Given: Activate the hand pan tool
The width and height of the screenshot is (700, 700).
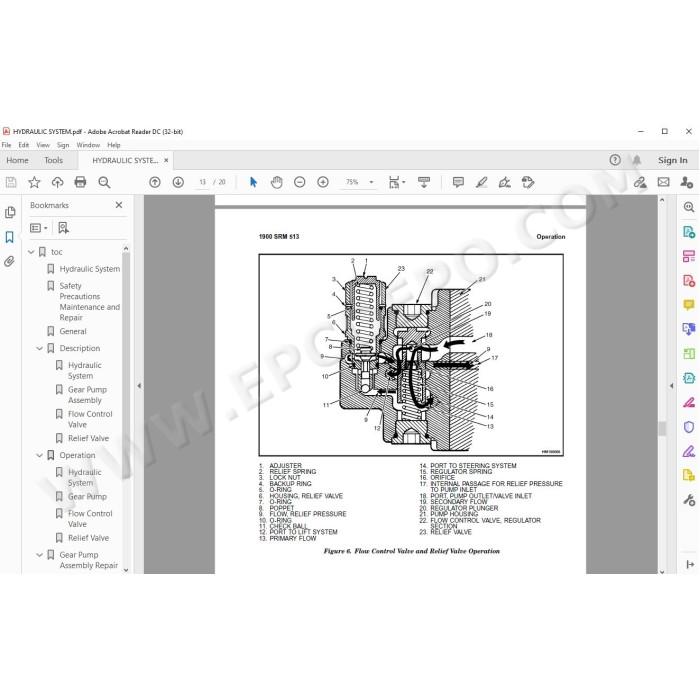Looking at the screenshot, I should [276, 182].
